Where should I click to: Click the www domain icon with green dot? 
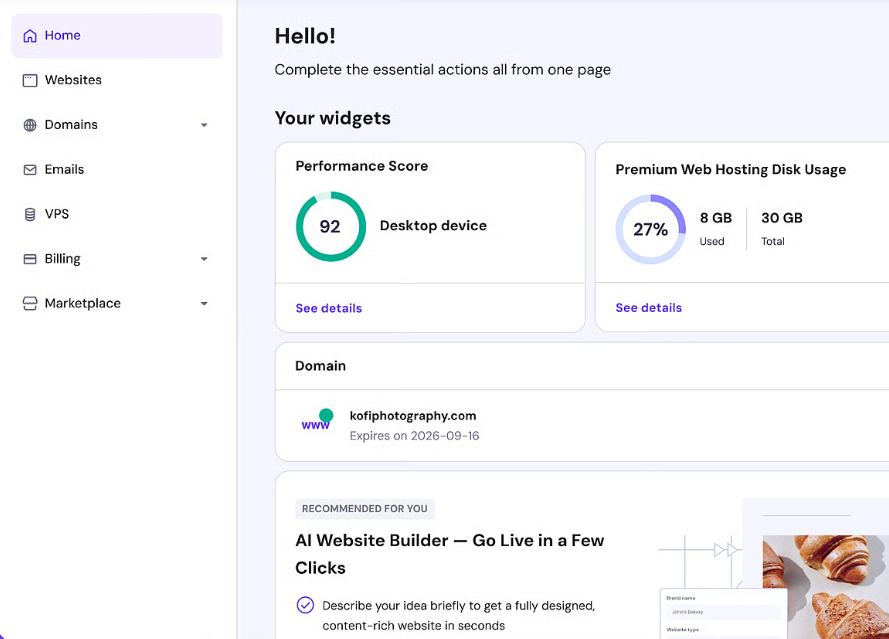click(x=317, y=421)
